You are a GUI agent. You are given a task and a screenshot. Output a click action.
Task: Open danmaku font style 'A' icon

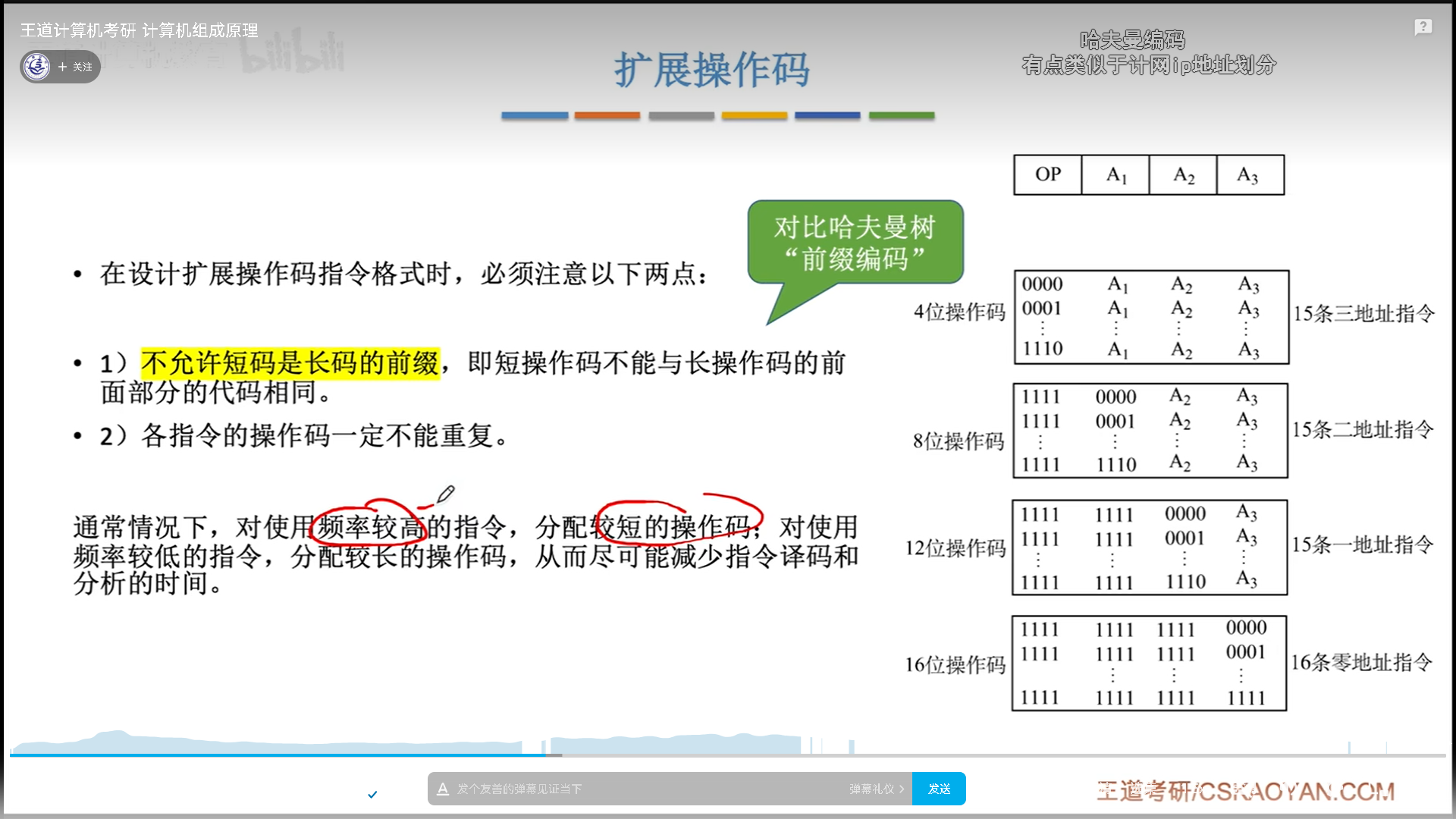coord(443,789)
